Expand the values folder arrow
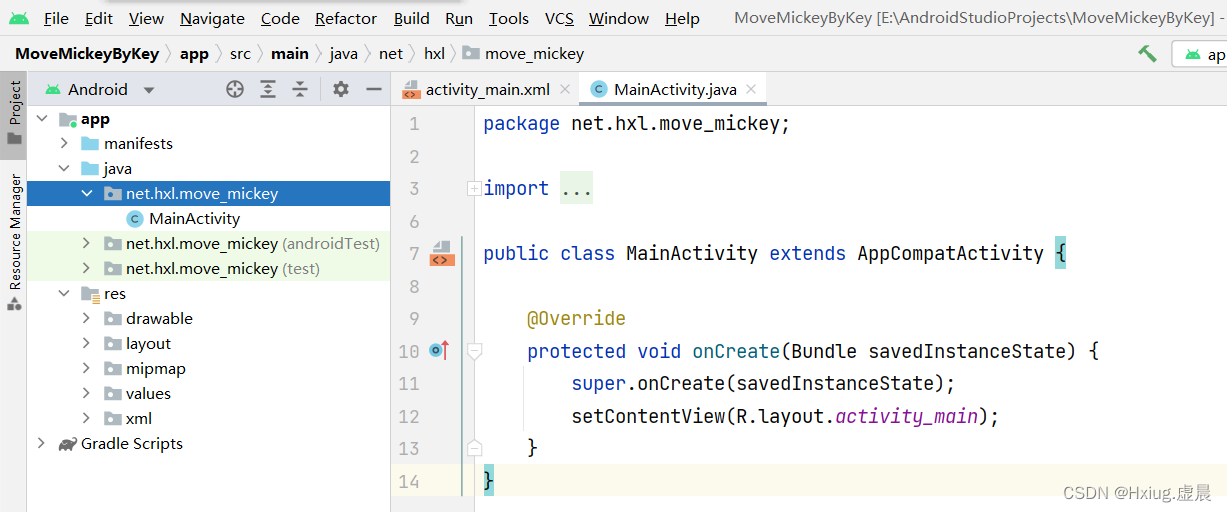The width and height of the screenshot is (1227, 512). coord(86,394)
